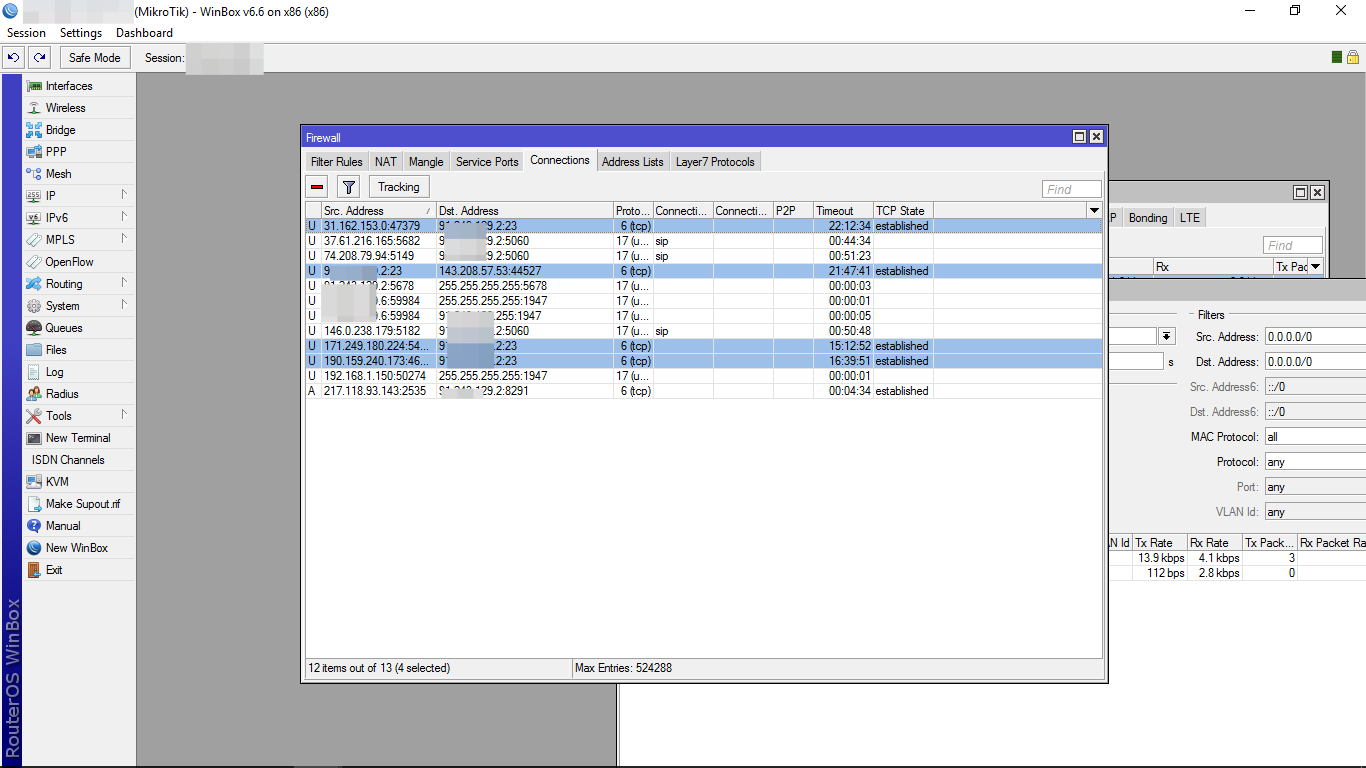Select the LTE tab in the background window

tap(1189, 218)
